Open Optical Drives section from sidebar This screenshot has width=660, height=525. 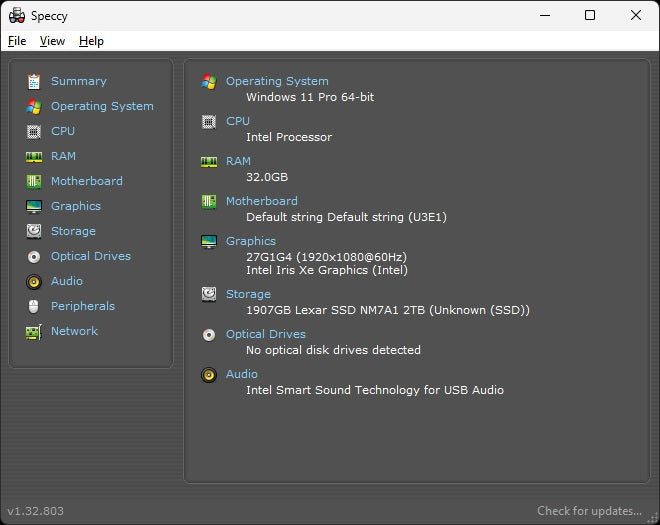[x=91, y=256]
